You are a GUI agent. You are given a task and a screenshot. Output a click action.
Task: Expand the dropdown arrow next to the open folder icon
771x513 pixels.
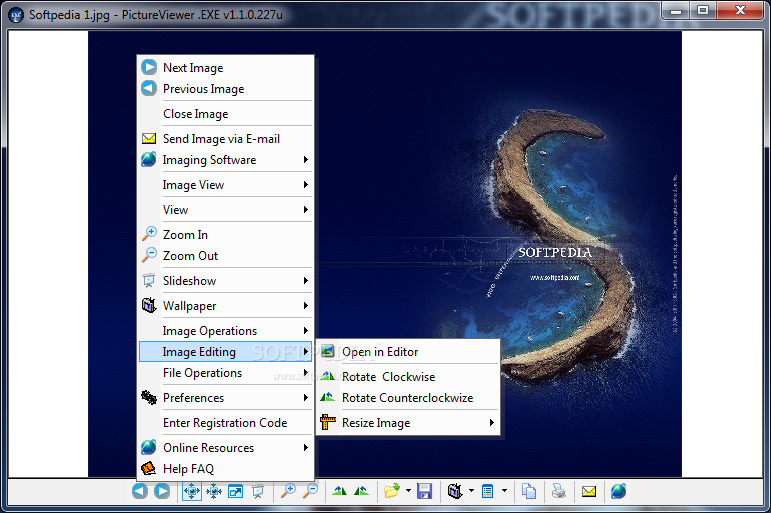point(408,491)
